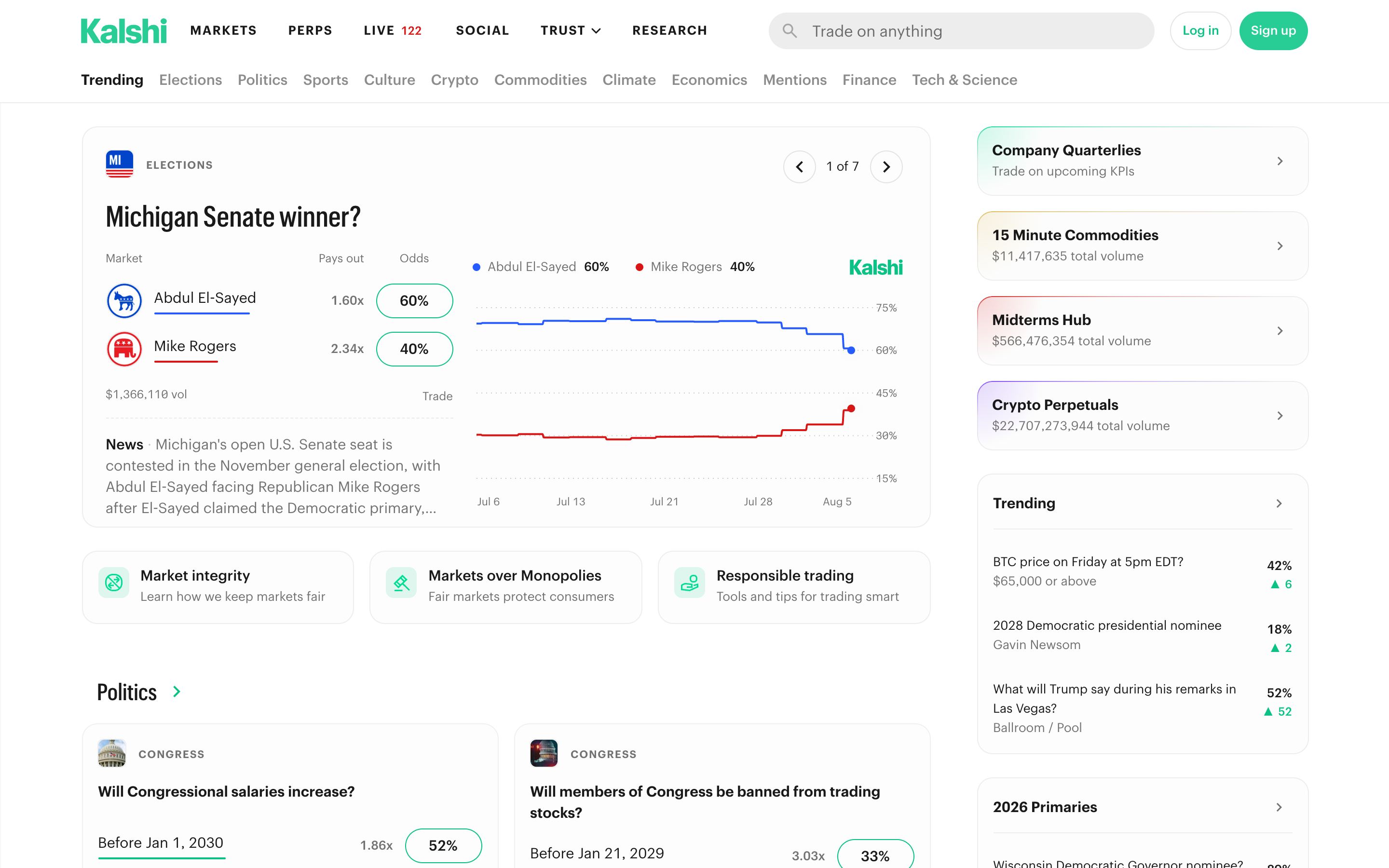Image resolution: width=1389 pixels, height=868 pixels.
Task: Open the SOCIAL menu item
Action: click(482, 30)
